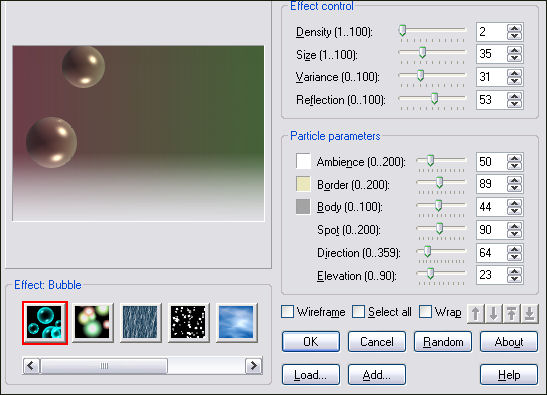Decrease Body value with down spinner
This screenshot has height=395, width=547.
[x=515, y=211]
